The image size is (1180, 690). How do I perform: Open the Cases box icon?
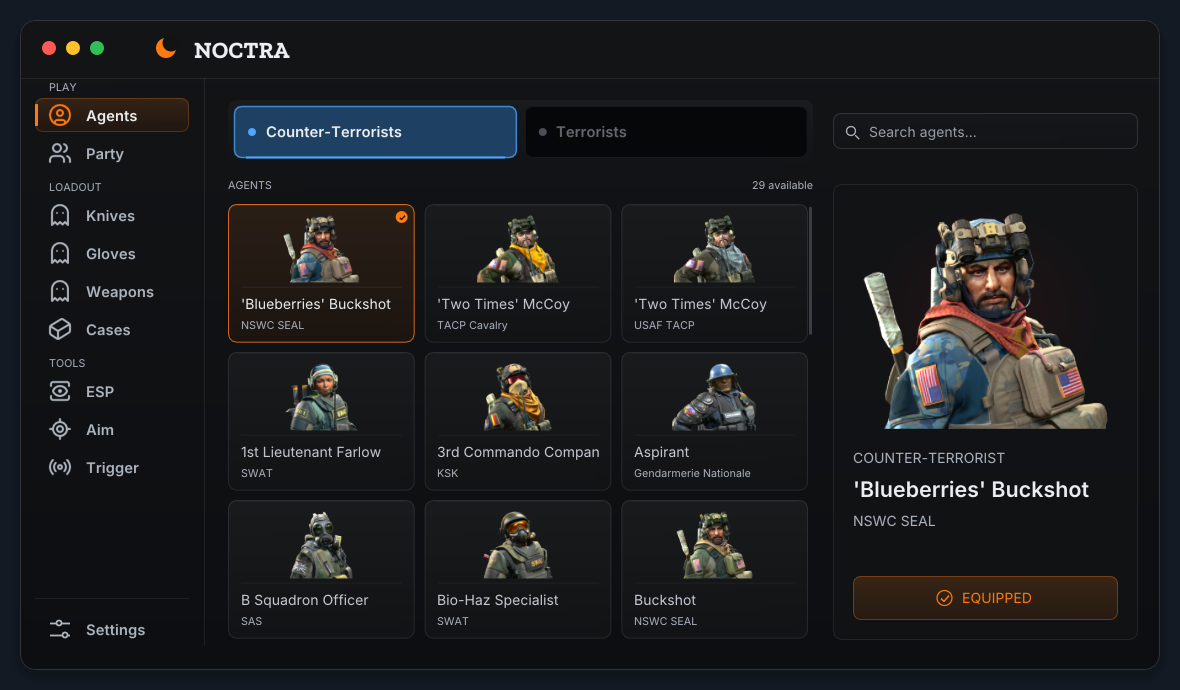point(60,330)
